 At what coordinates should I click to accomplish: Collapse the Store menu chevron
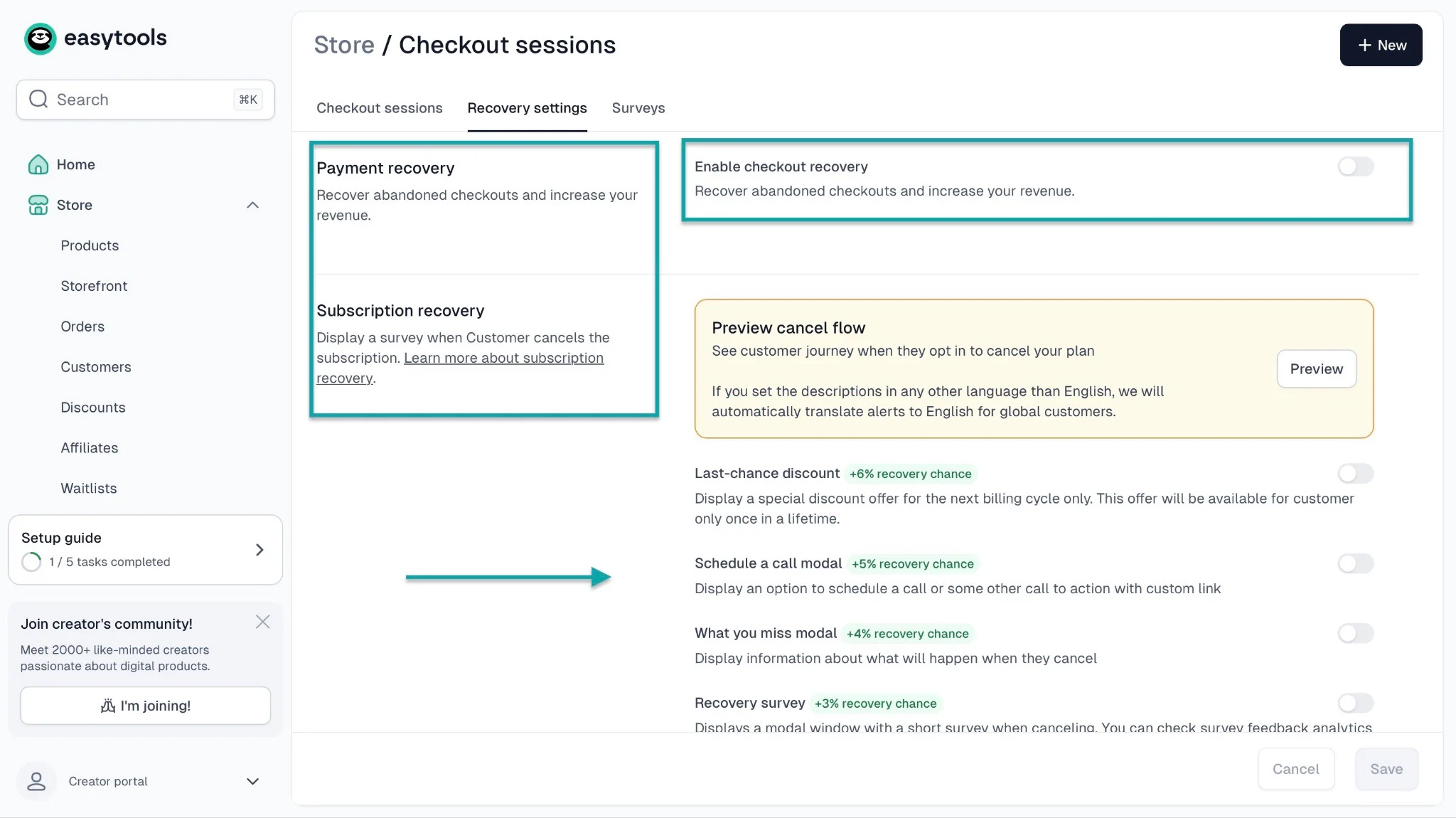point(252,205)
